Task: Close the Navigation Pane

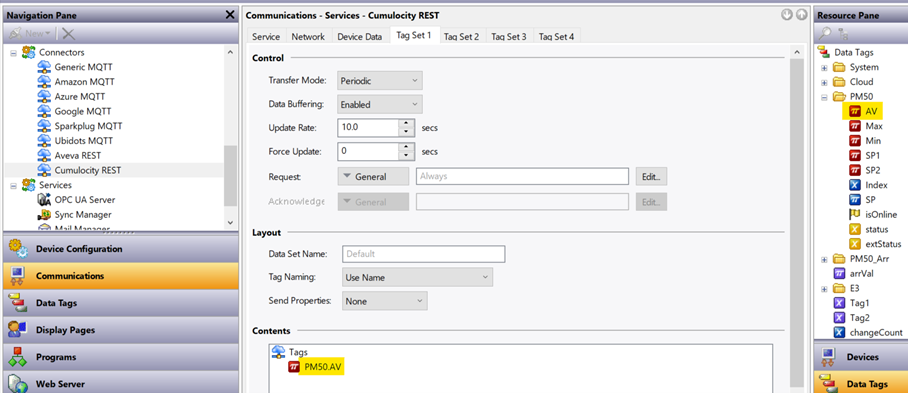Action: [230, 15]
